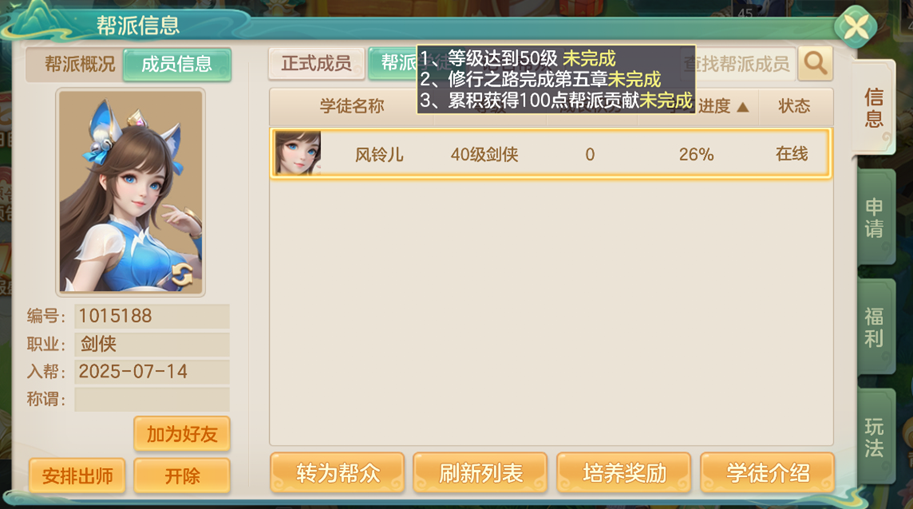This screenshot has height=509, width=913.
Task: Open 学徒介绍 info button
Action: click(x=767, y=473)
